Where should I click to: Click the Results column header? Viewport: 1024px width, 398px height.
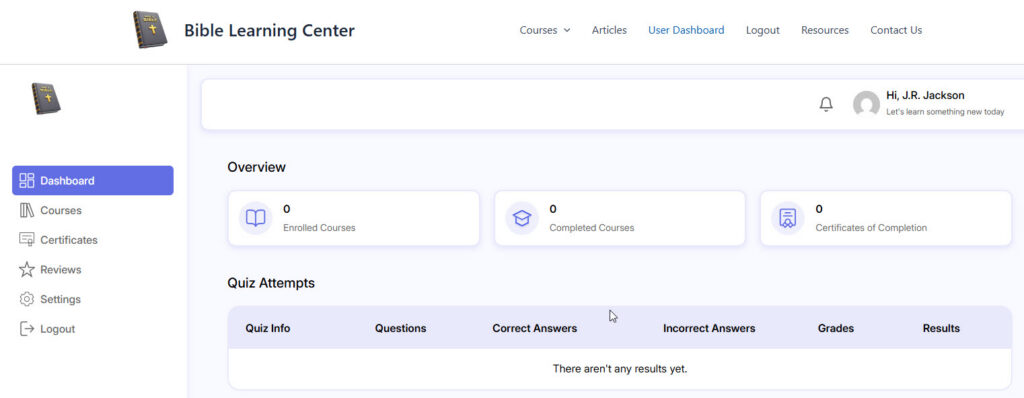click(x=941, y=328)
